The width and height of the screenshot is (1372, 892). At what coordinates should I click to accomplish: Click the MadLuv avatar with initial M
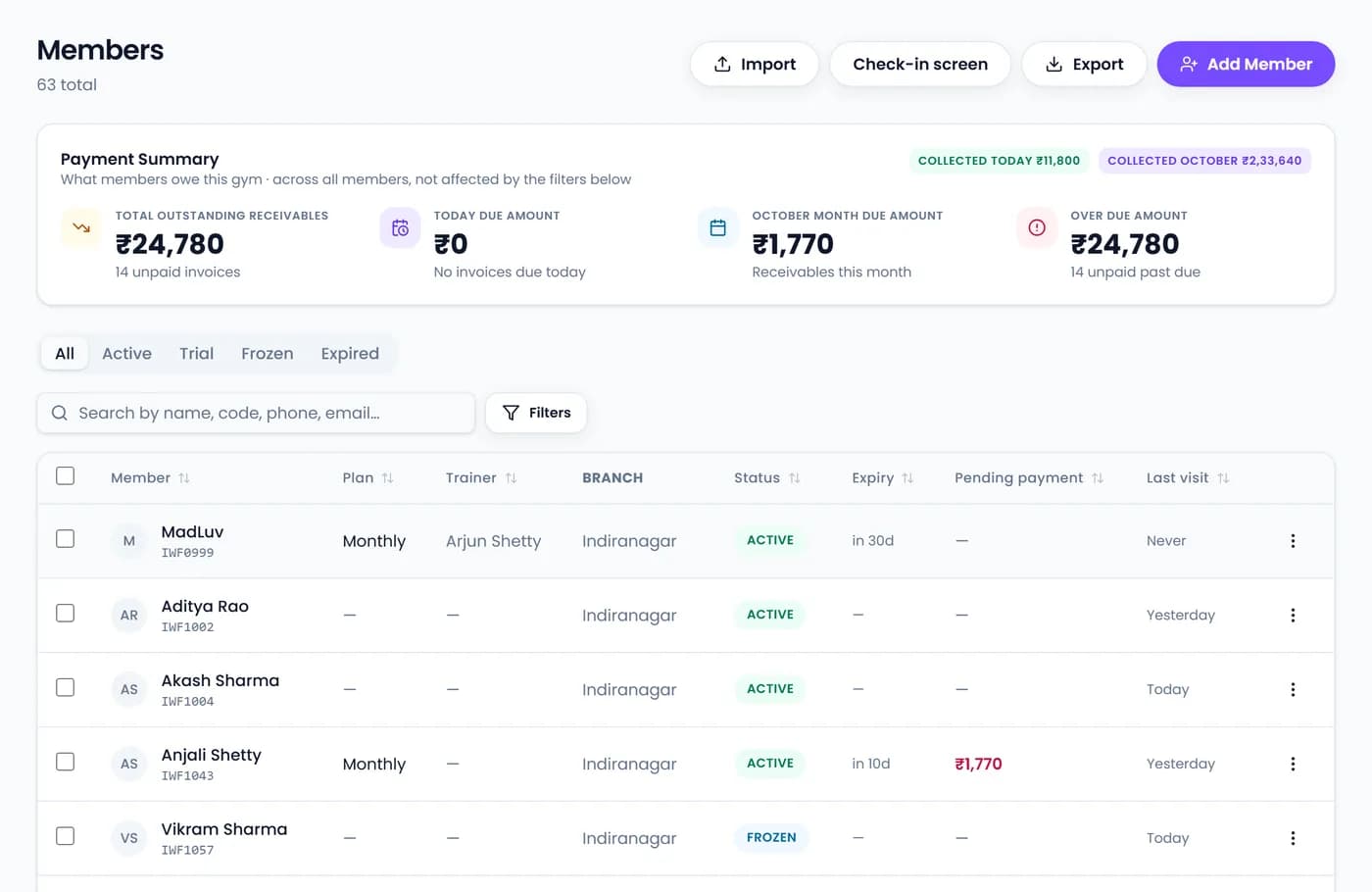pyautogui.click(x=129, y=541)
